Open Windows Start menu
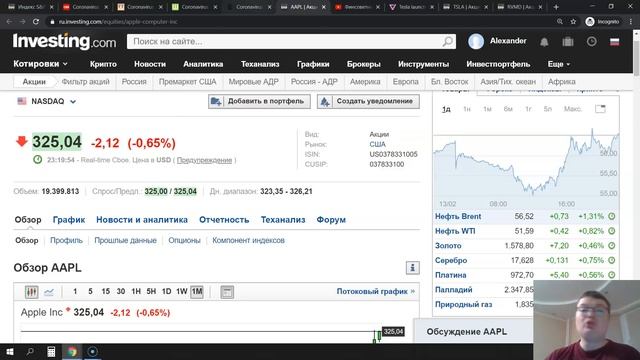The image size is (640, 360). tap(10, 351)
